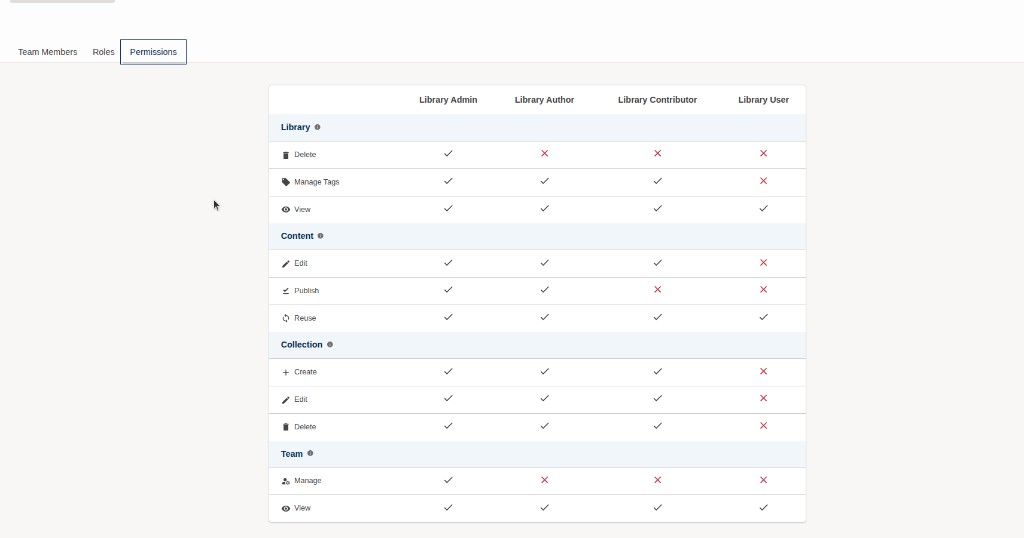Click the Publish row label
This screenshot has width=1024, height=538.
(x=306, y=291)
